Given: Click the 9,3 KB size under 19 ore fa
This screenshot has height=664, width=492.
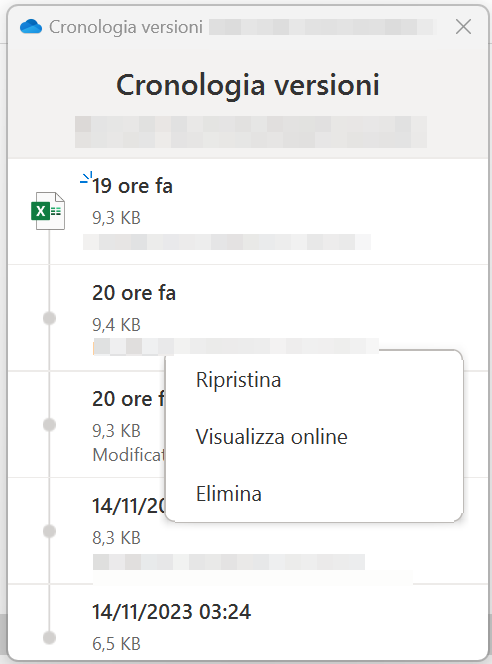Looking at the screenshot, I should [116, 218].
